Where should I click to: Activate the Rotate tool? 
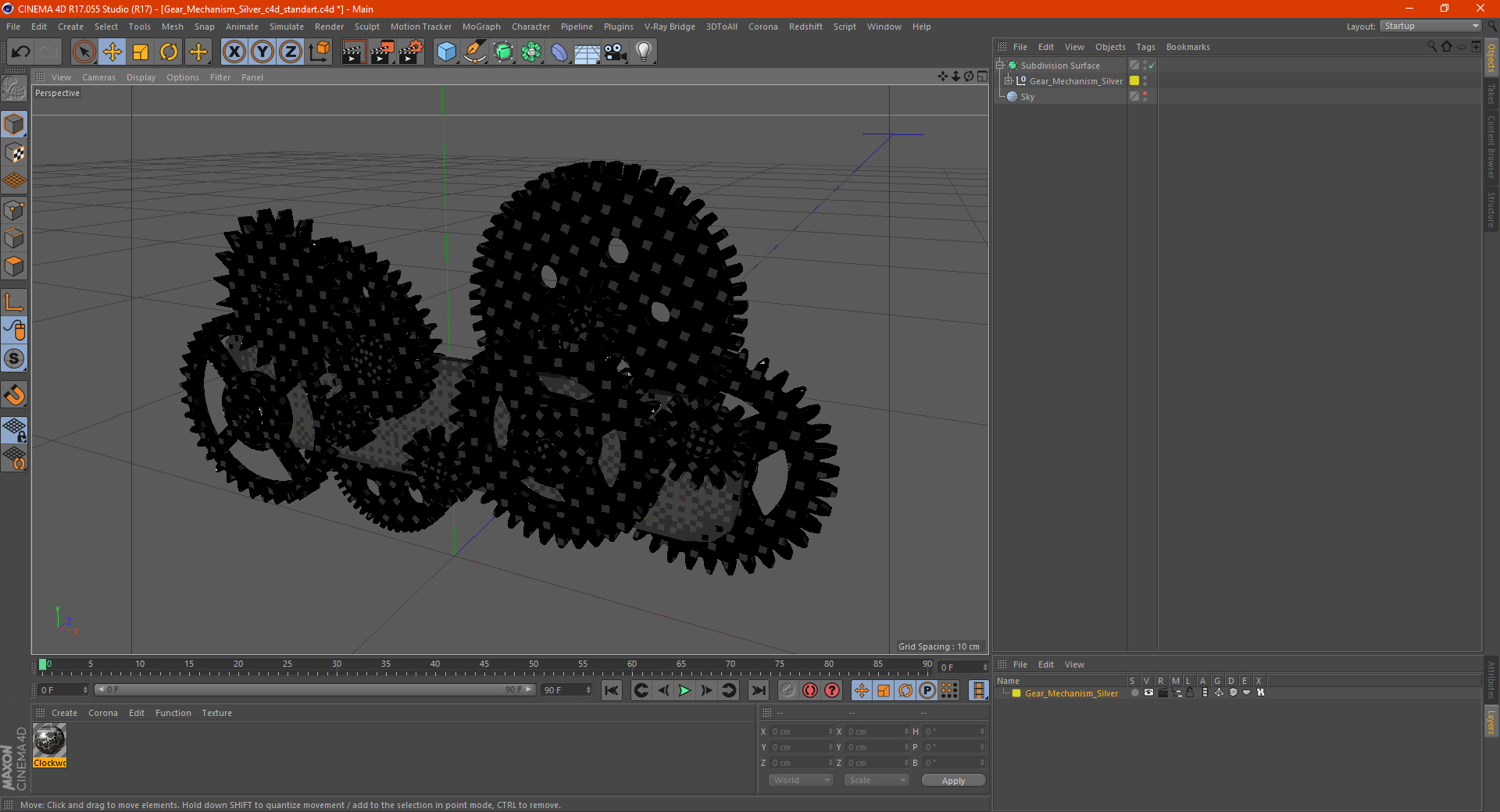coord(169,52)
